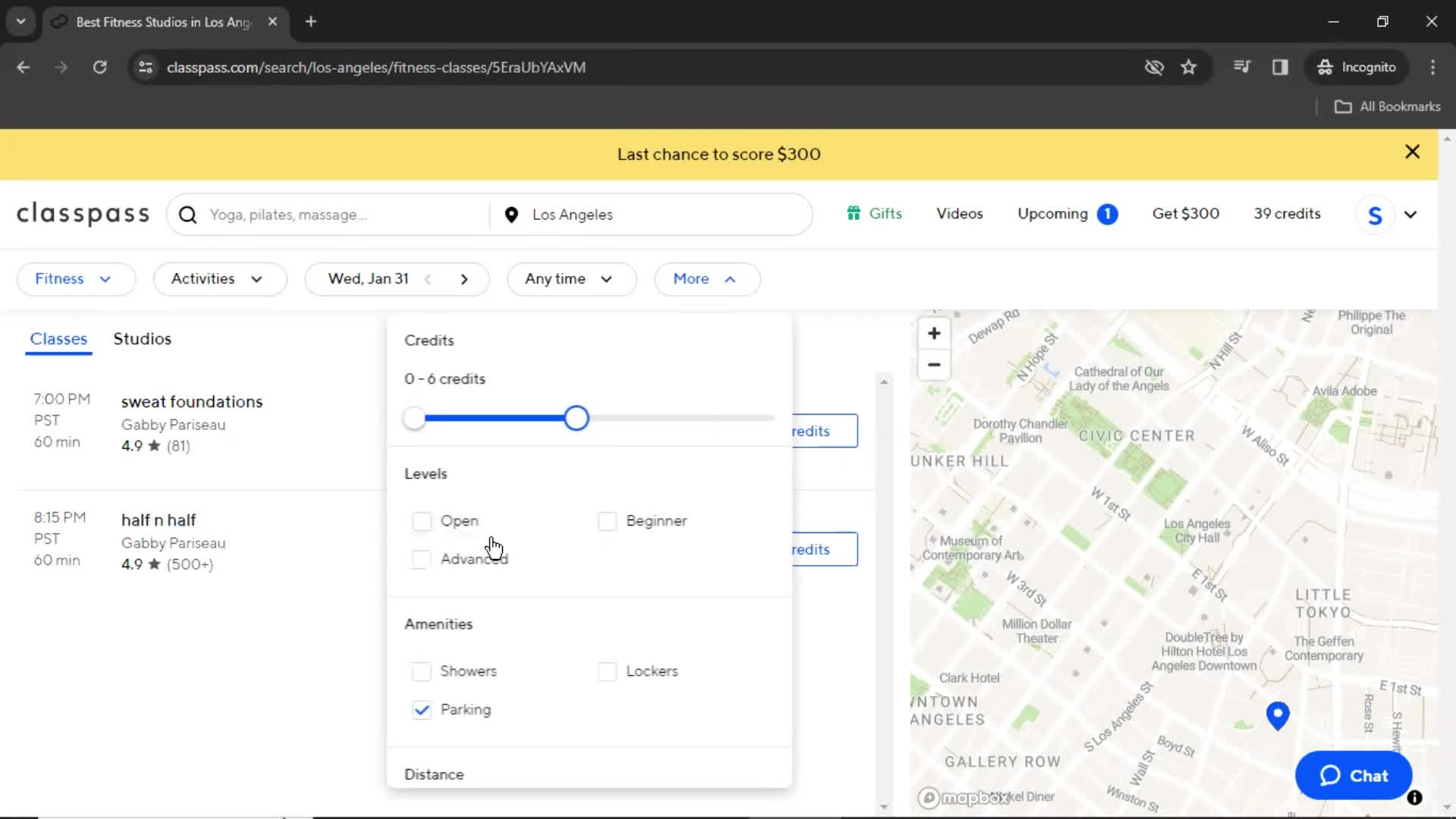Click the location pin icon
1456x819 pixels.
point(511,215)
